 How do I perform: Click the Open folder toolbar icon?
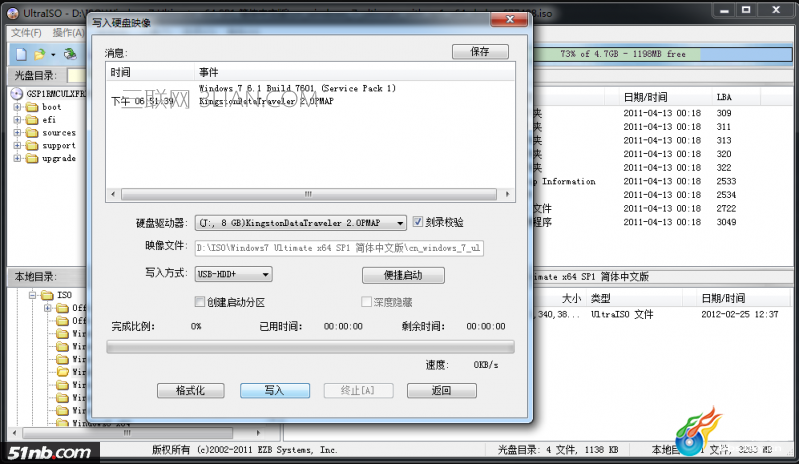(x=39, y=53)
